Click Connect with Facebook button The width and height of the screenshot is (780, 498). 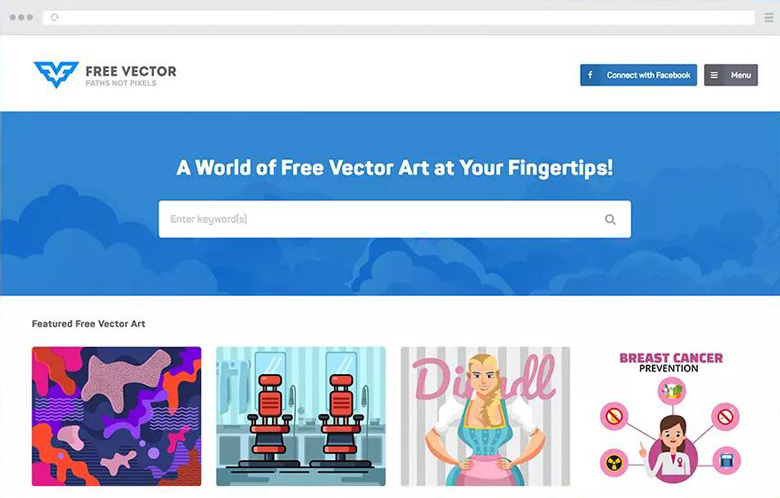[638, 75]
